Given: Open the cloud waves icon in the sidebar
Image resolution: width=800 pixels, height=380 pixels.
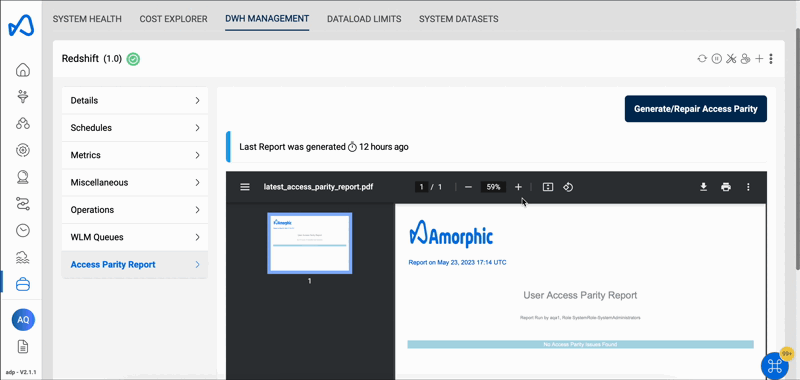Looking at the screenshot, I should point(22,258).
